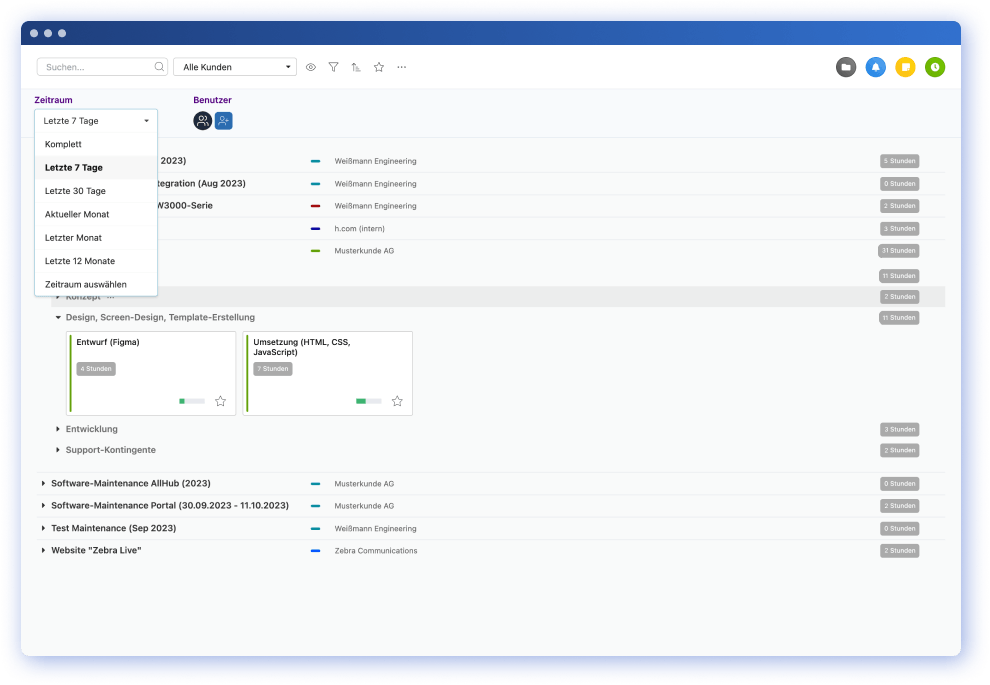The height and width of the screenshot is (685, 990).
Task: Click the green color marker beside Musterkunde AG
Action: click(316, 251)
